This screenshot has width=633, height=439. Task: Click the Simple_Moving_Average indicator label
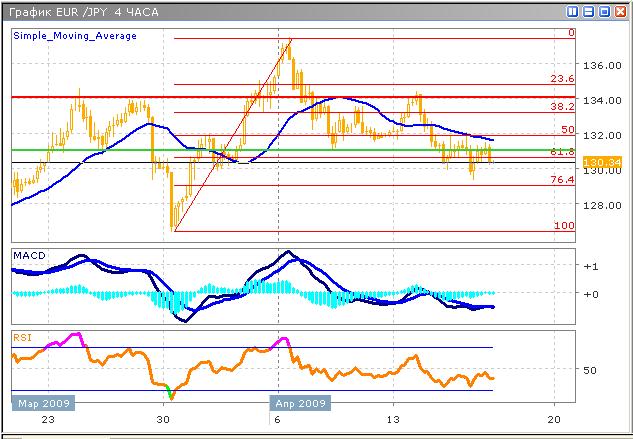click(75, 35)
